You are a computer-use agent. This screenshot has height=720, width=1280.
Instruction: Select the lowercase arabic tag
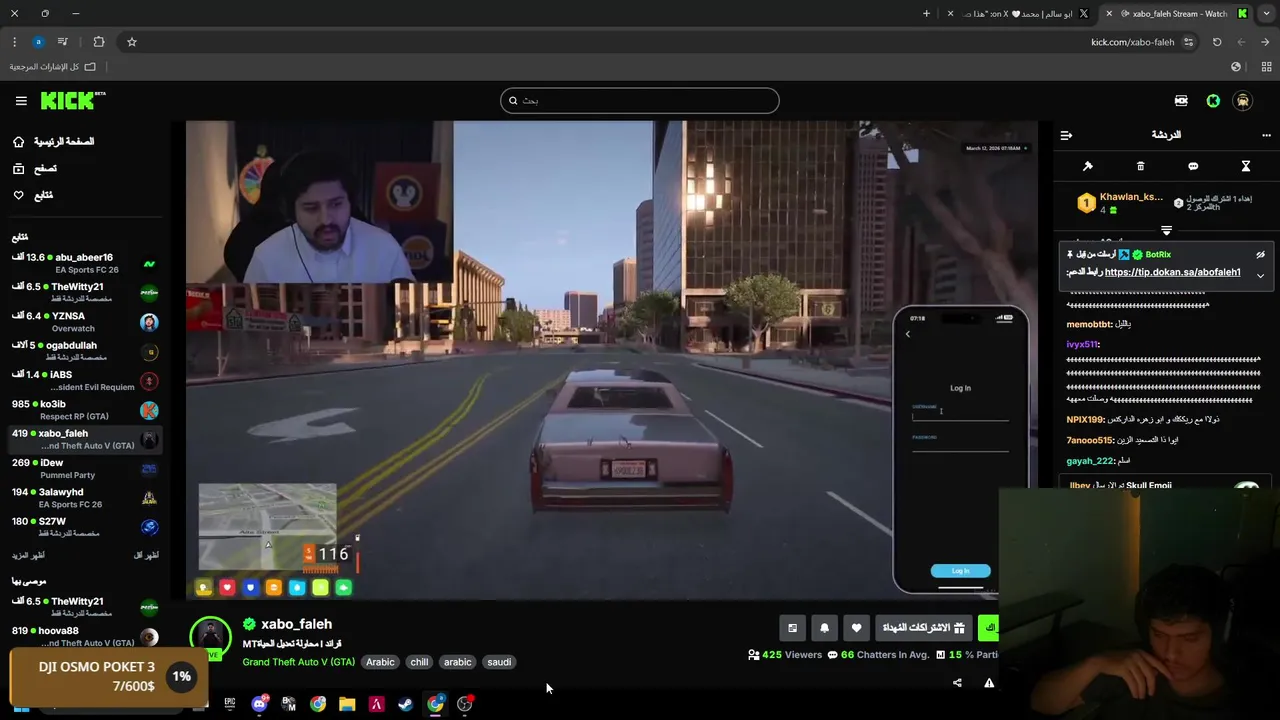(457, 662)
